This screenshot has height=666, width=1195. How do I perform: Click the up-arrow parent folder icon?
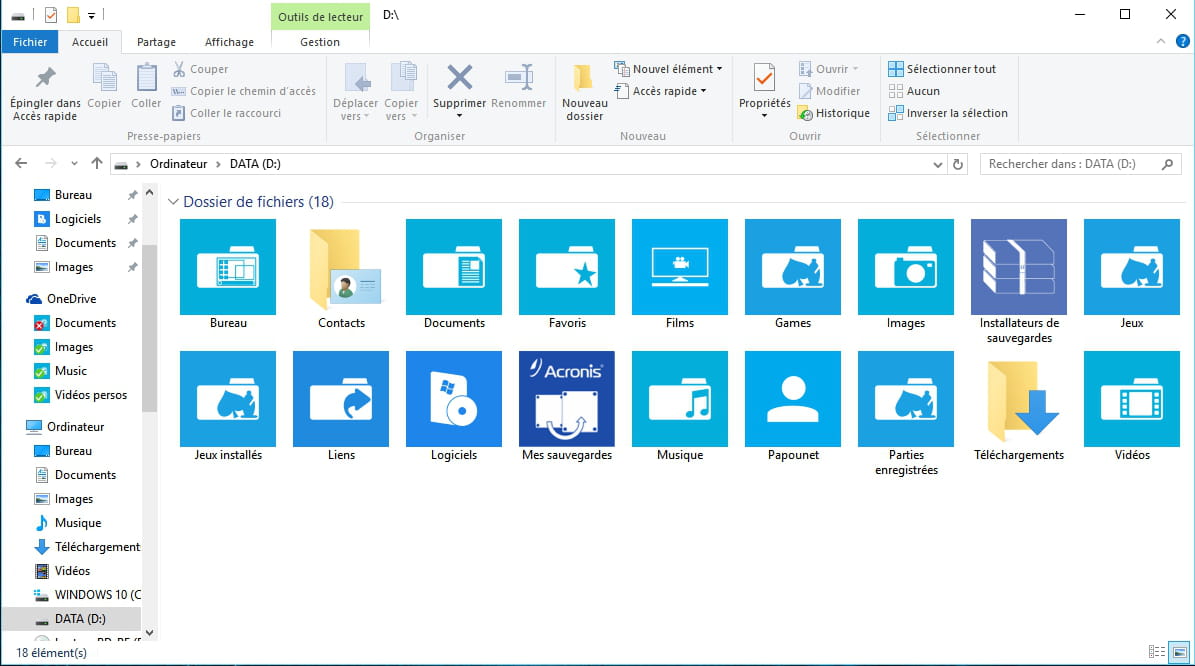pyautogui.click(x=97, y=164)
